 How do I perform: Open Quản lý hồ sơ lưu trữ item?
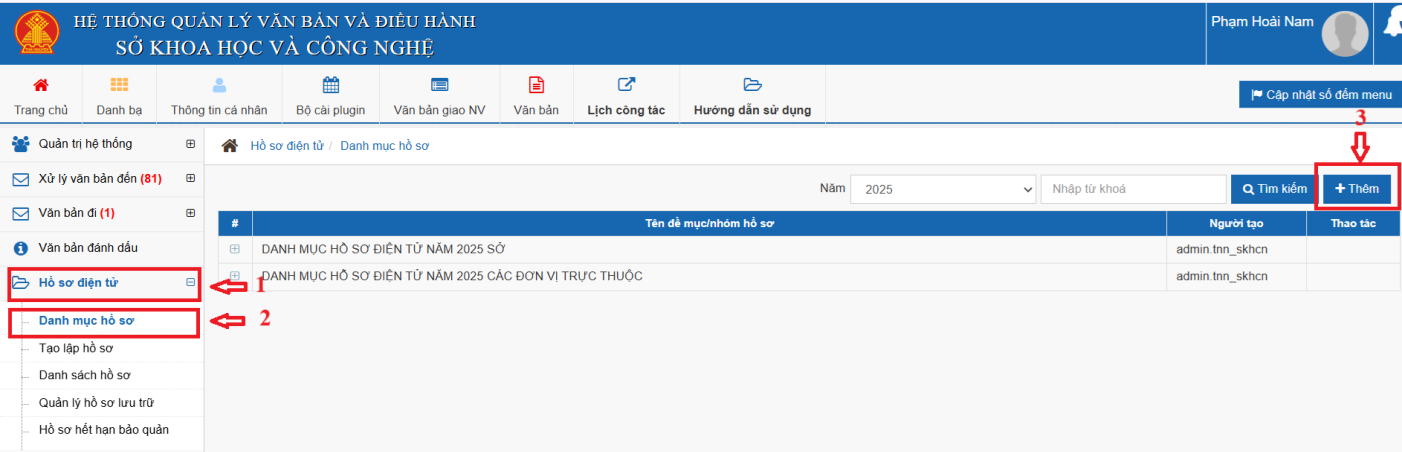pos(96,403)
